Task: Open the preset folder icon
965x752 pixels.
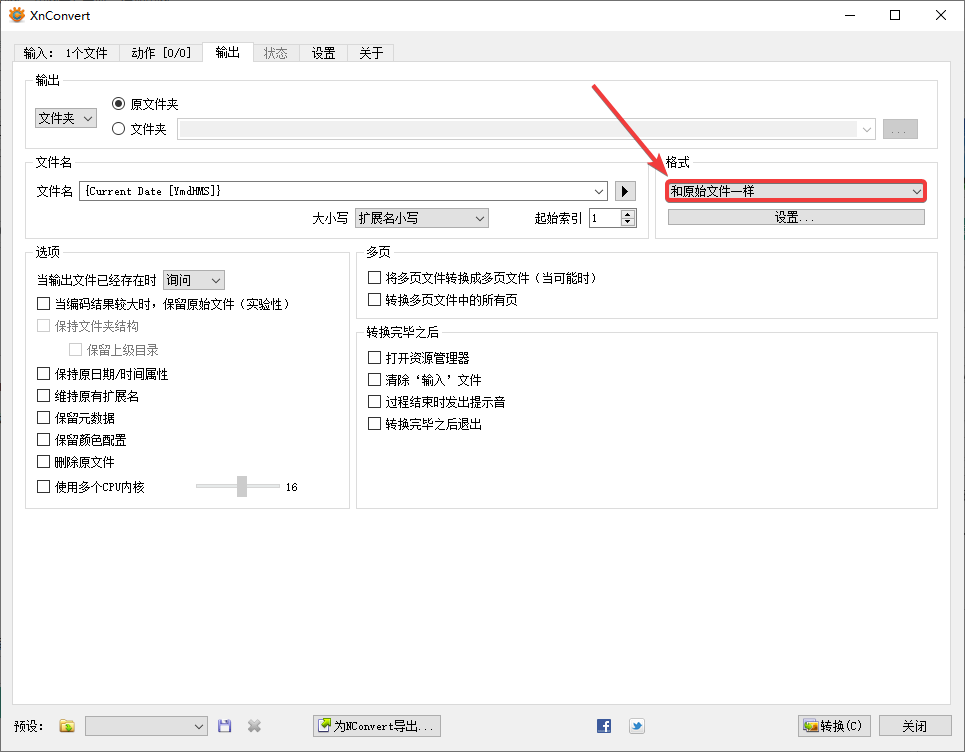Action: (x=66, y=726)
